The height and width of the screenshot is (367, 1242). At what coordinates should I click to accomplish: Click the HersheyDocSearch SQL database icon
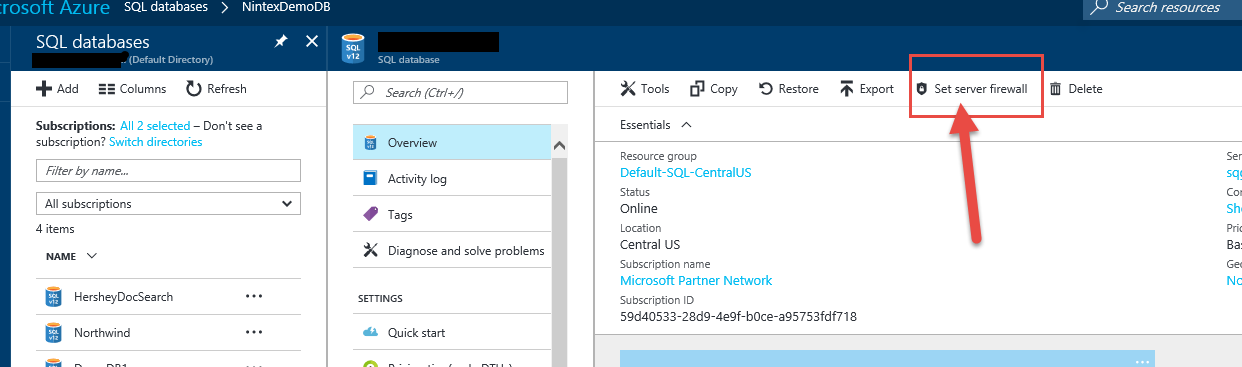54,297
